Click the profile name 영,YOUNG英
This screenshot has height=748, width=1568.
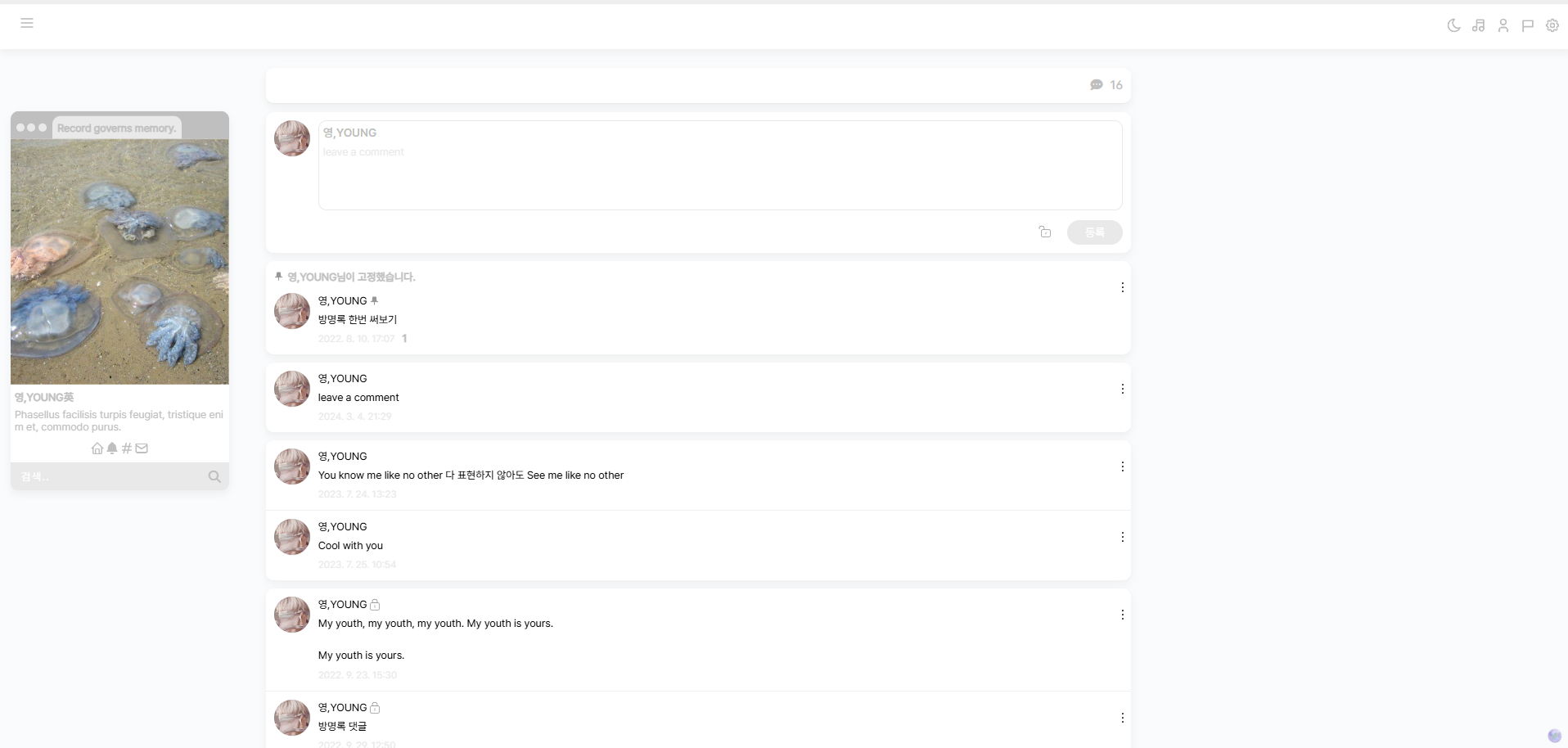point(44,398)
